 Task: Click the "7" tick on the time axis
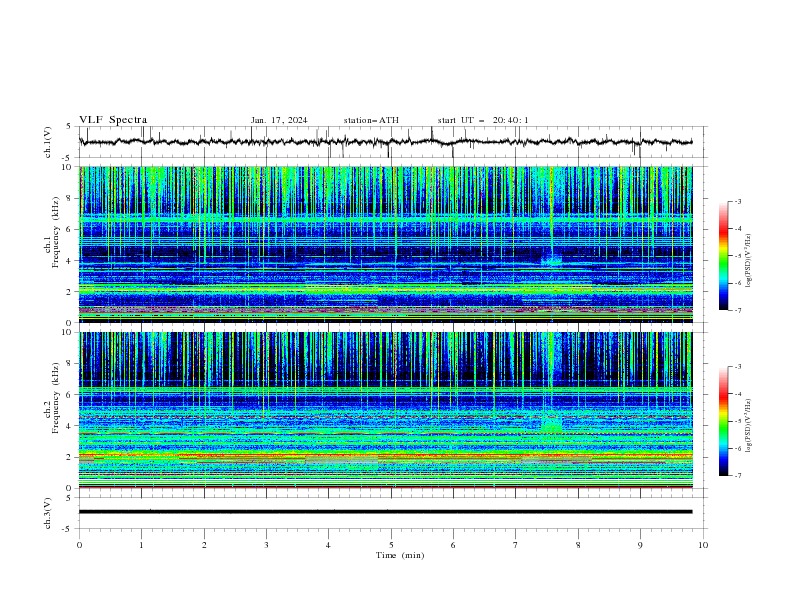[516, 545]
